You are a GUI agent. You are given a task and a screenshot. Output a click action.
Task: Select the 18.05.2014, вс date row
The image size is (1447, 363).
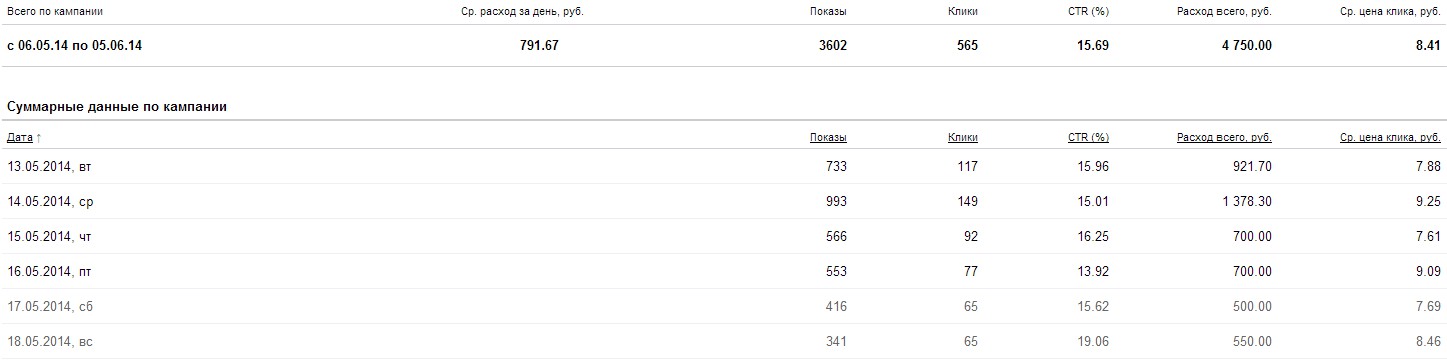pyautogui.click(x=723, y=341)
